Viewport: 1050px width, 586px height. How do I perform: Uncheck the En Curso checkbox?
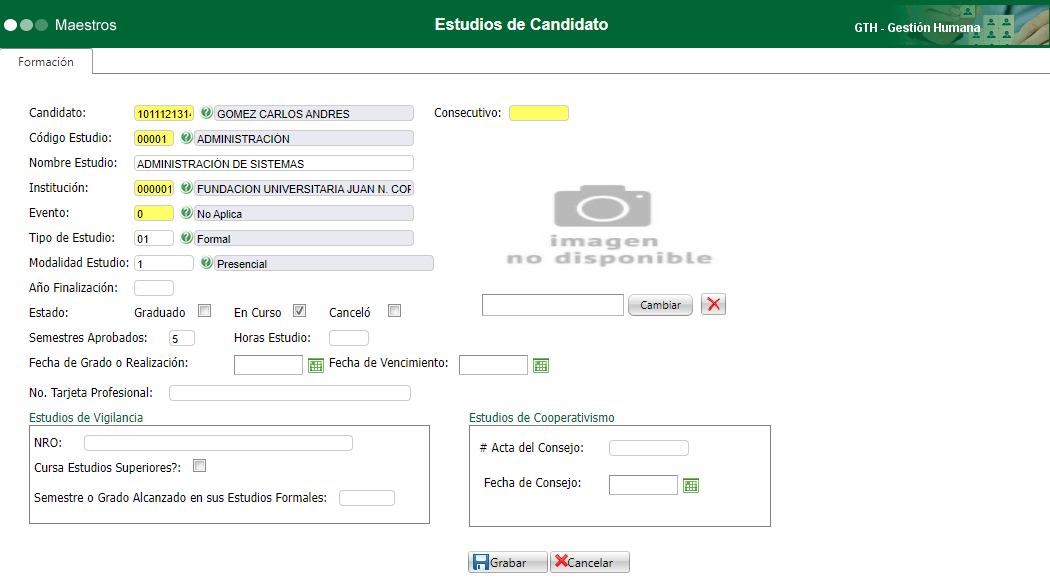coord(299,310)
